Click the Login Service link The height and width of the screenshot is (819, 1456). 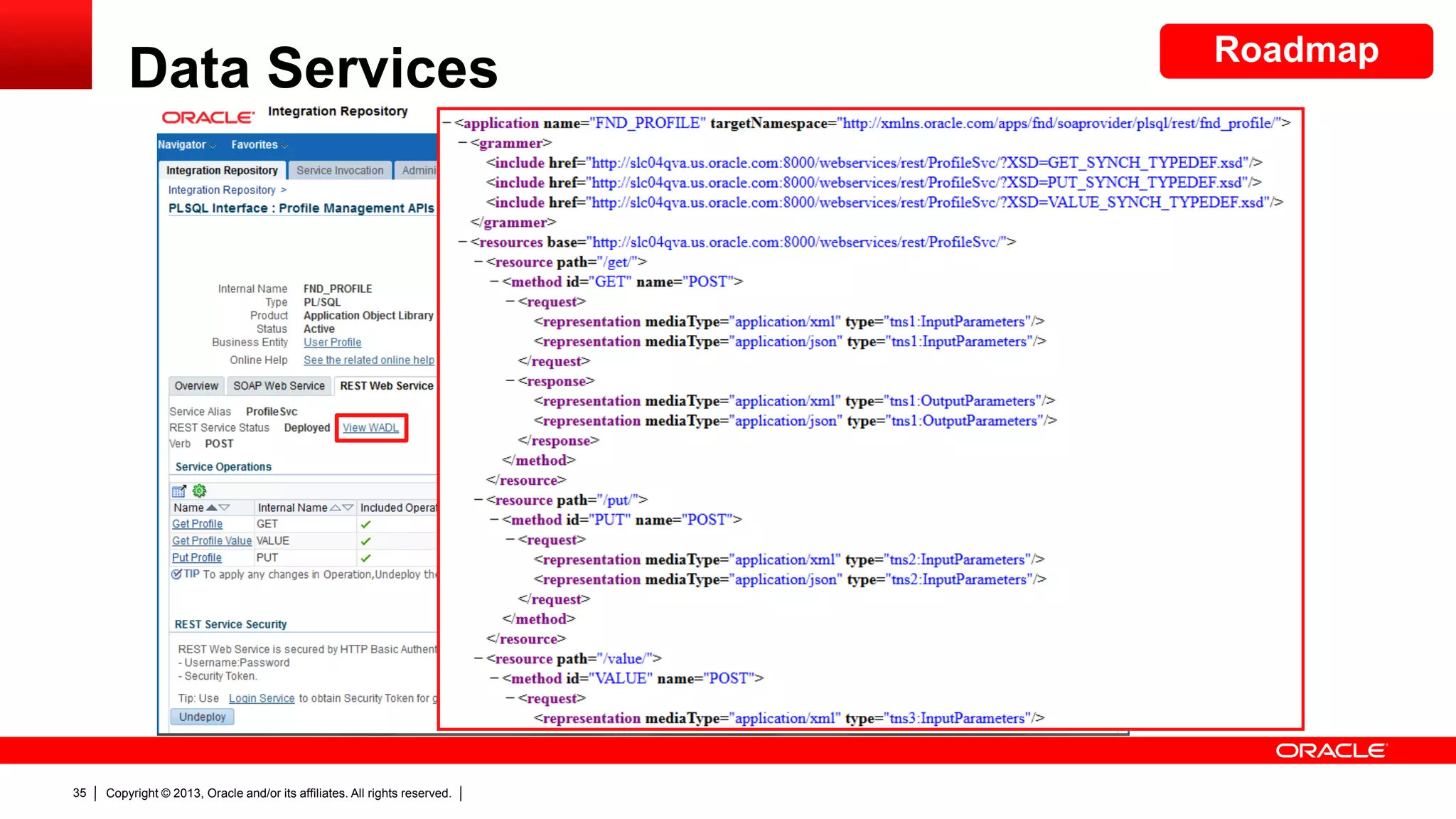tap(262, 699)
